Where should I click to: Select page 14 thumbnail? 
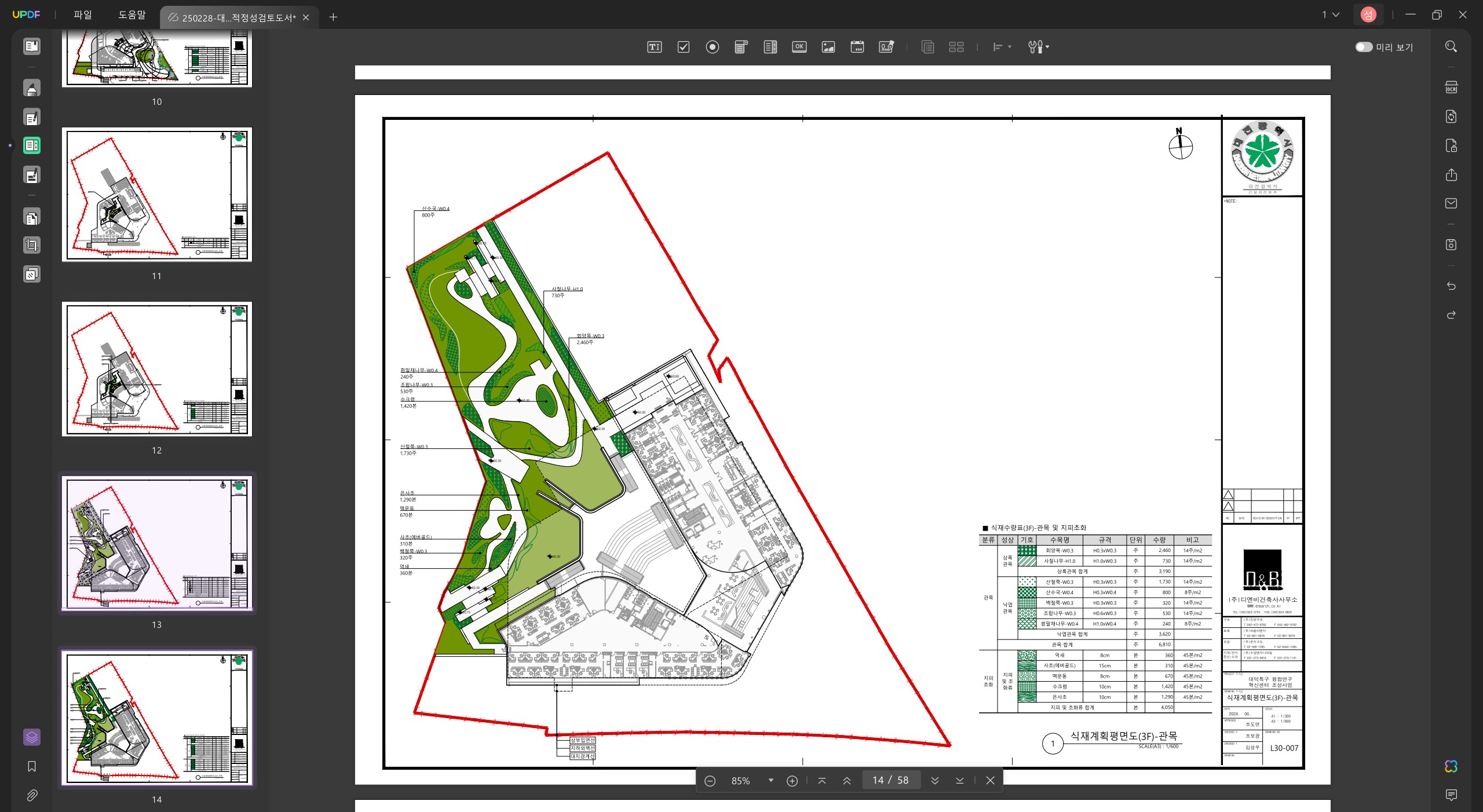click(x=157, y=718)
